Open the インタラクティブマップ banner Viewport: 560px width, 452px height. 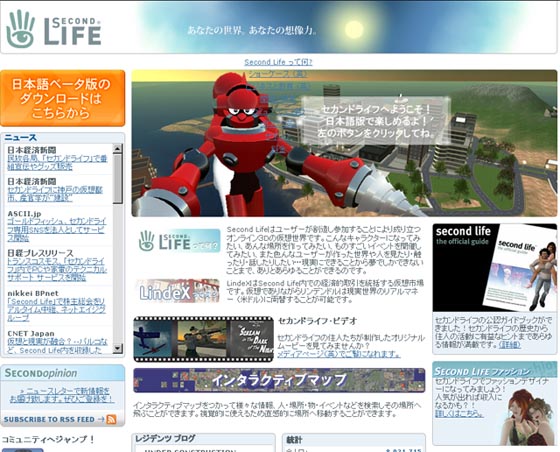click(x=279, y=380)
